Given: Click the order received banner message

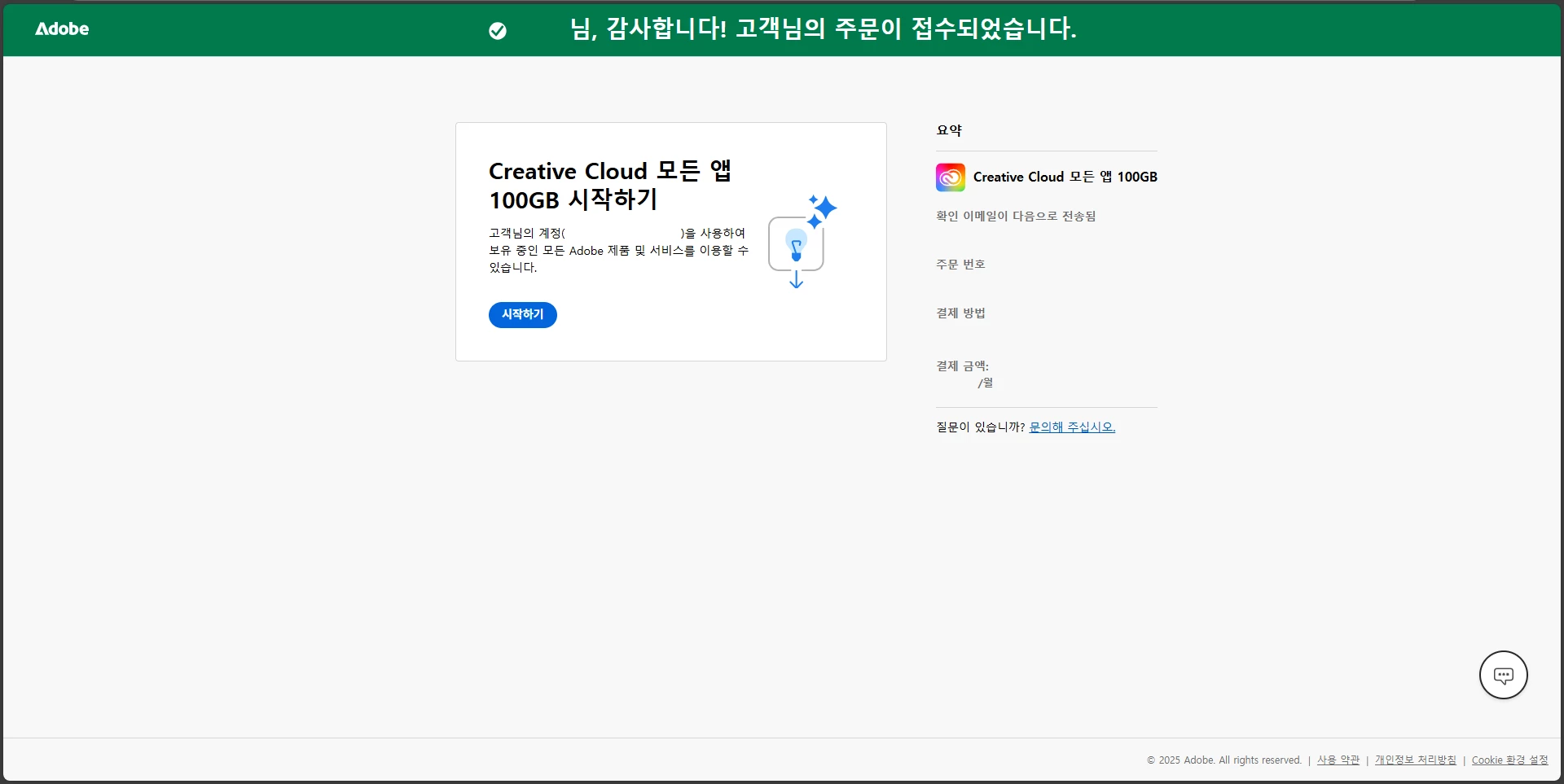Looking at the screenshot, I should click(823, 29).
